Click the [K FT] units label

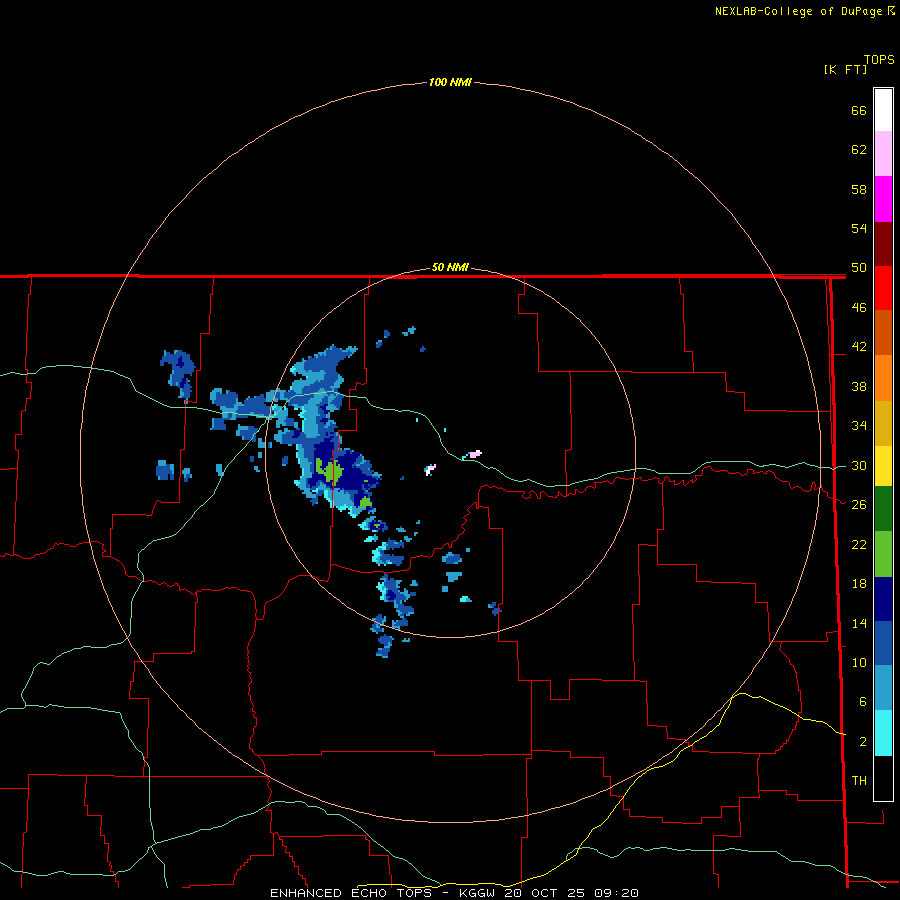[x=845, y=69]
